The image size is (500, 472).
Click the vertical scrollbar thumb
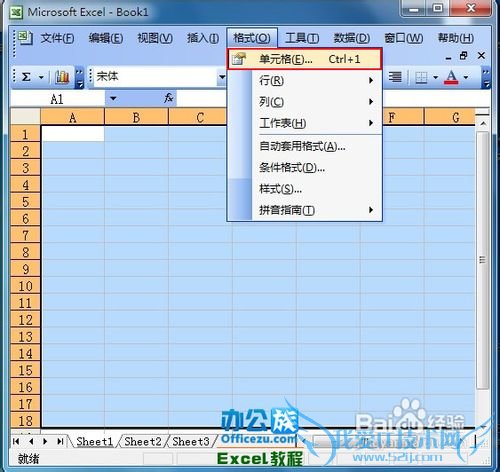tap(482, 260)
